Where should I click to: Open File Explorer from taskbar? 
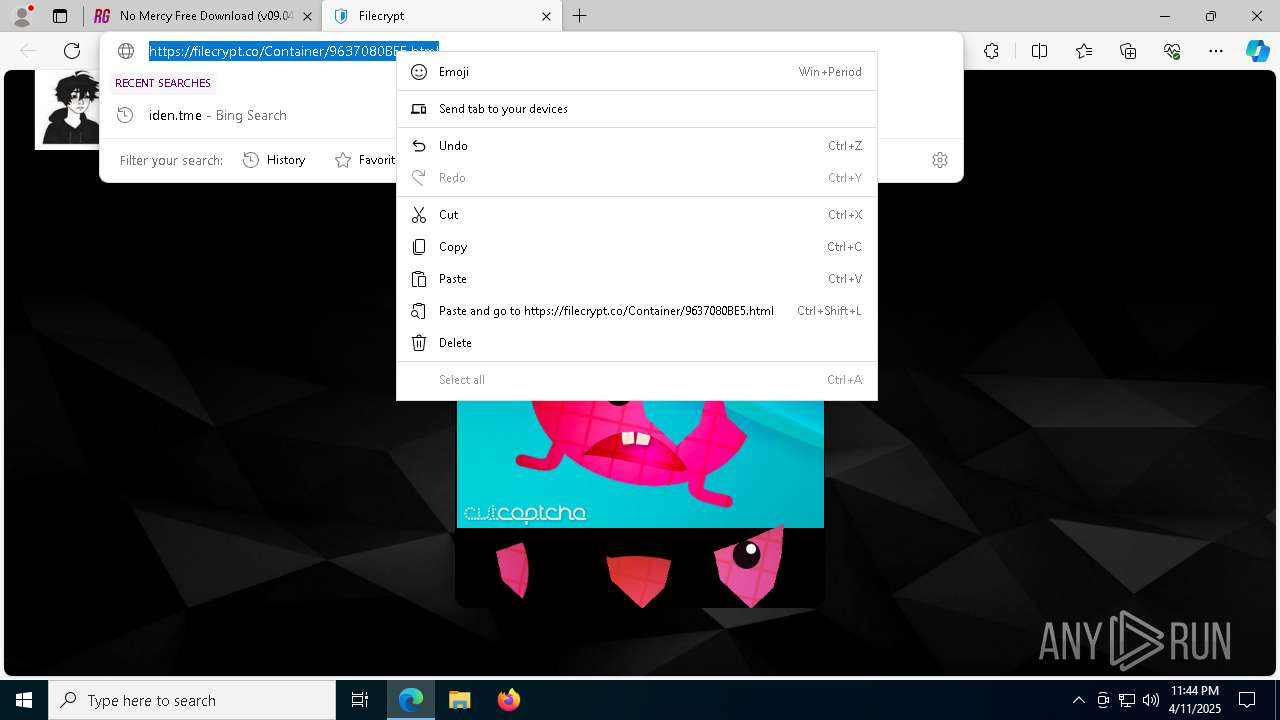[459, 700]
